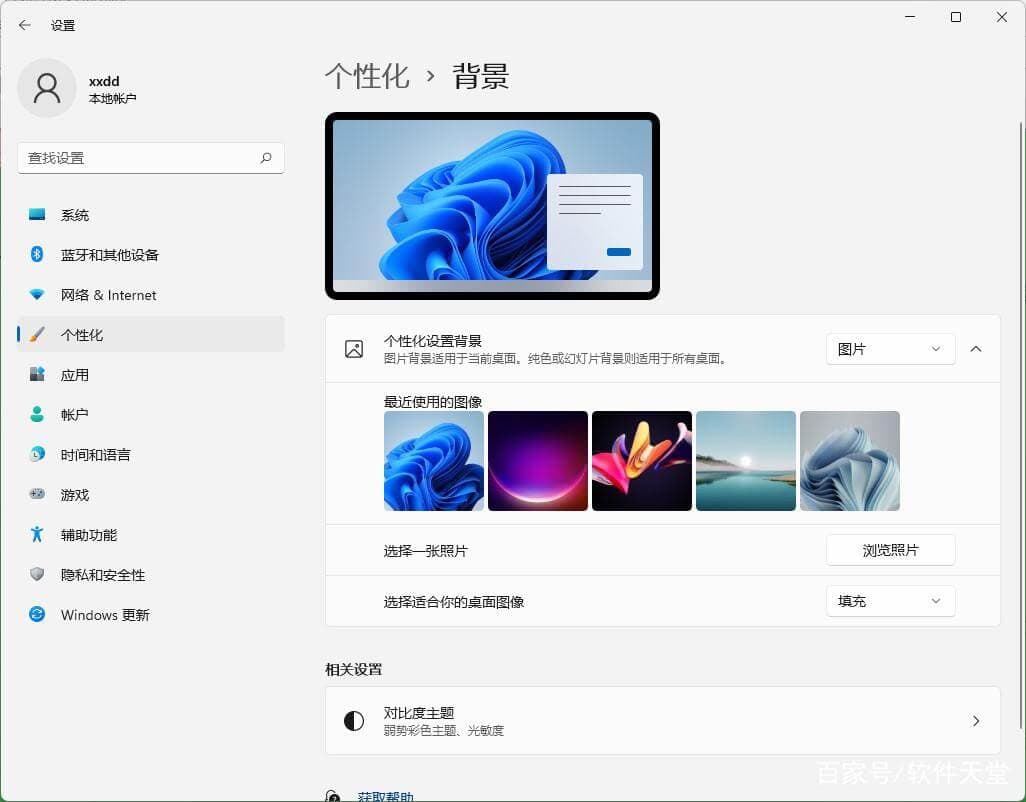The image size is (1026, 802).
Task: Minimize the 设置 window
Action: [x=910, y=17]
